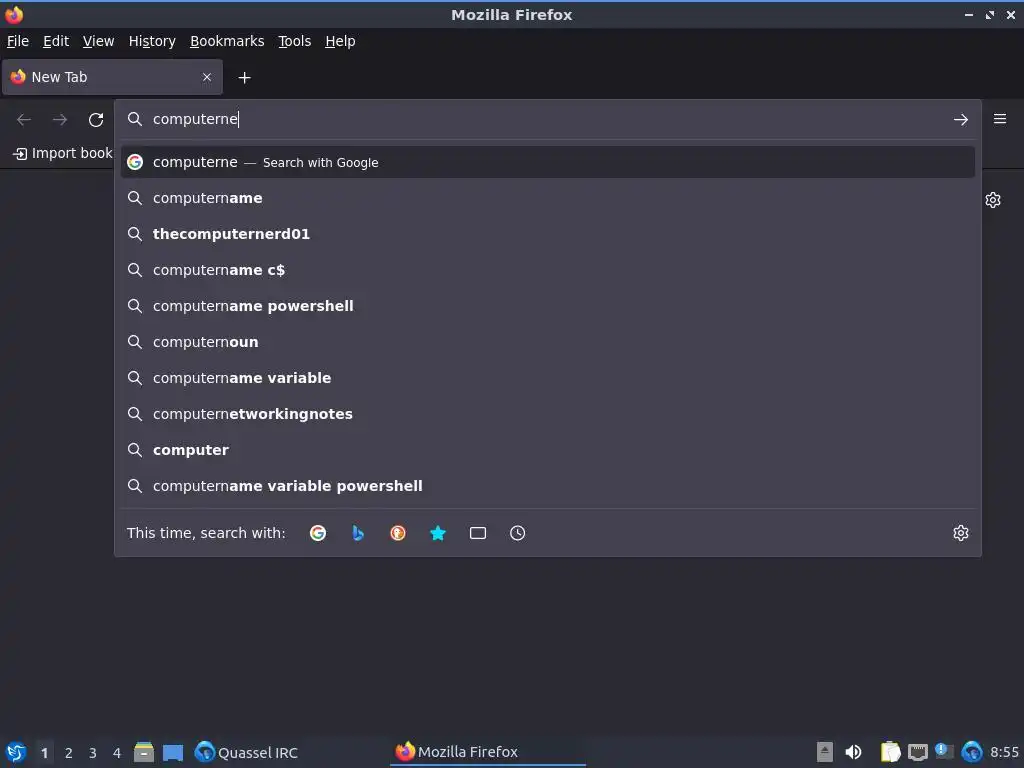Open the Tools menu
Screen dimensions: 1024x768
tap(295, 41)
